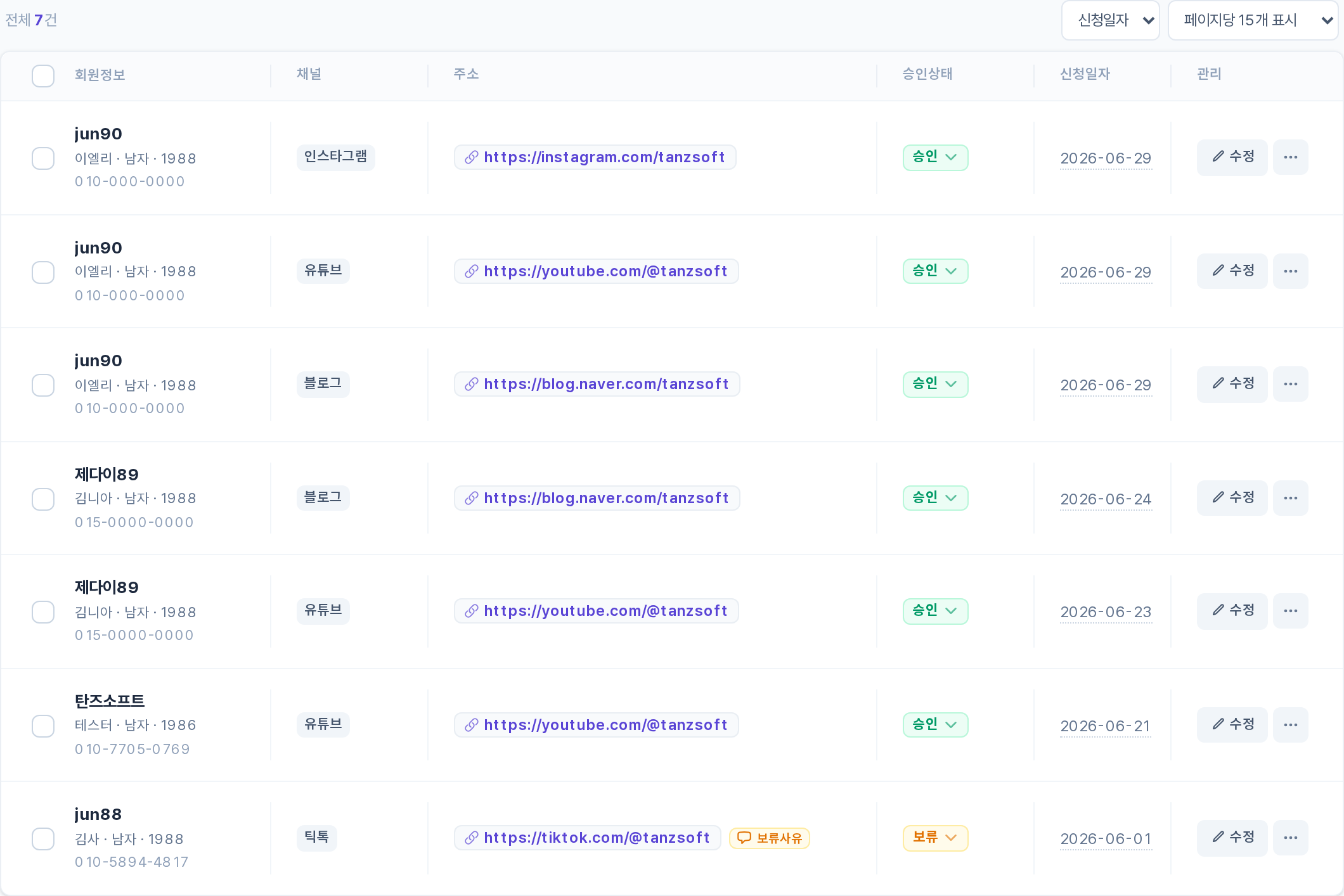This screenshot has width=1344, height=896.
Task: Click the 2026-06-01 date
Action: coord(1106,839)
